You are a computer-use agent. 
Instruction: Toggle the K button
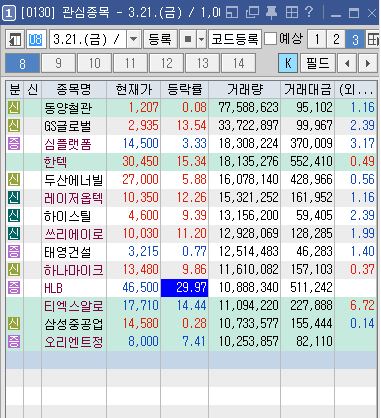click(288, 63)
